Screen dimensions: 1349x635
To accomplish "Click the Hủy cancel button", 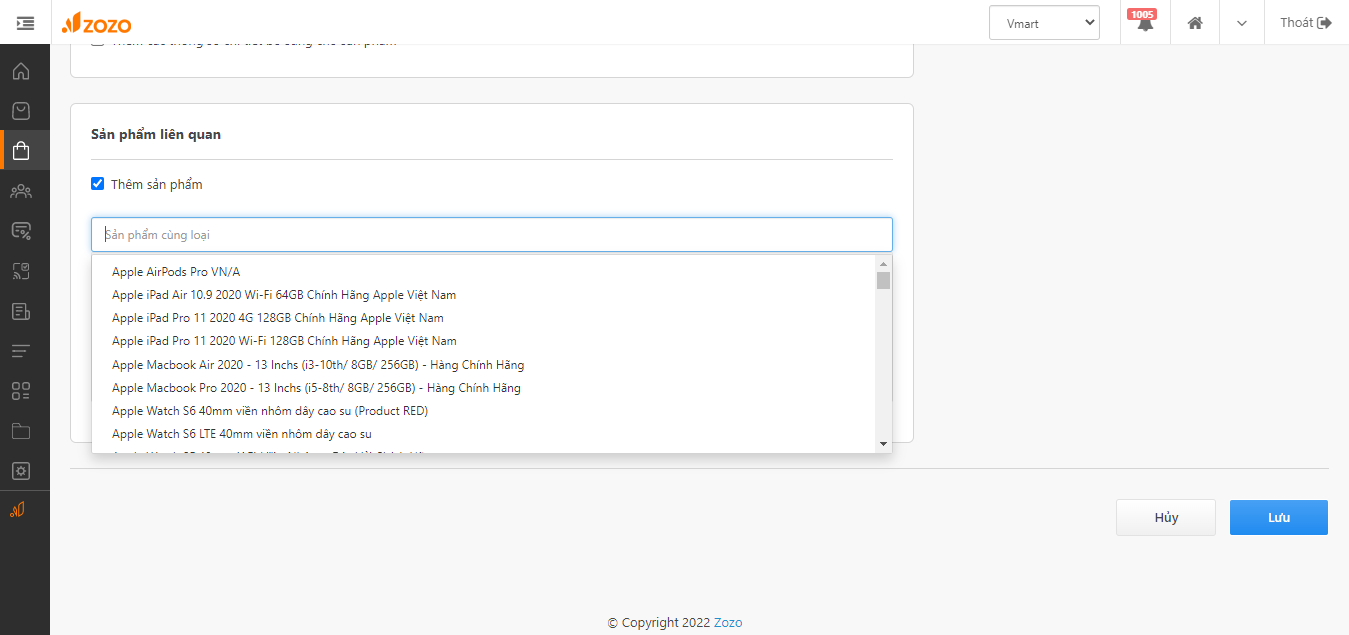I will 1166,518.
